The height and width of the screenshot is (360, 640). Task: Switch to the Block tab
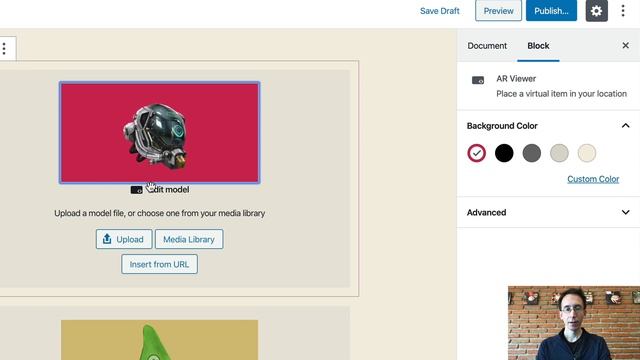538,46
